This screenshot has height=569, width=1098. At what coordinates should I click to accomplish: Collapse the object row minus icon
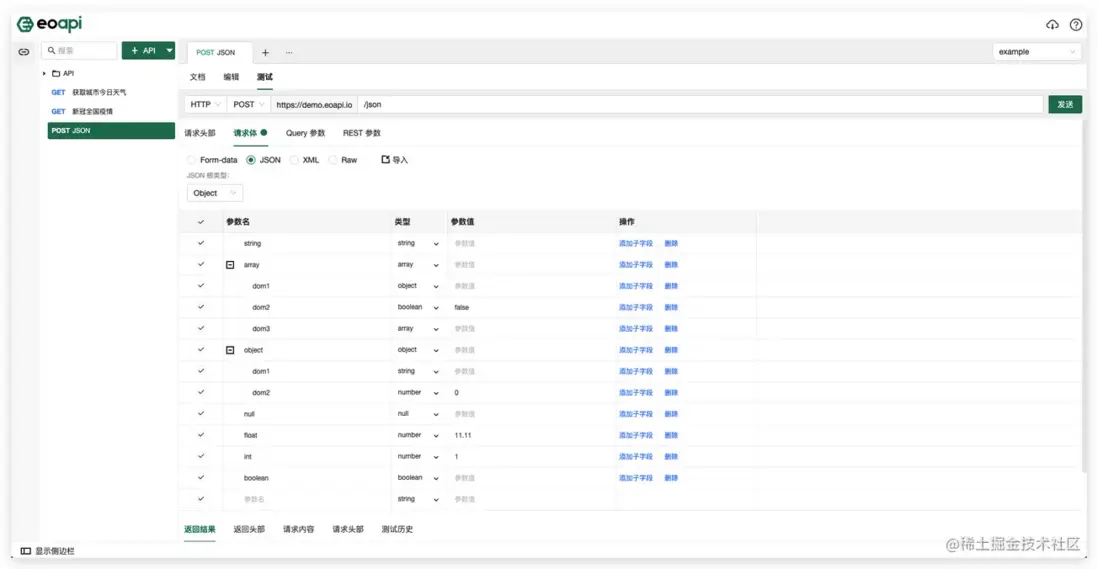[230, 350]
